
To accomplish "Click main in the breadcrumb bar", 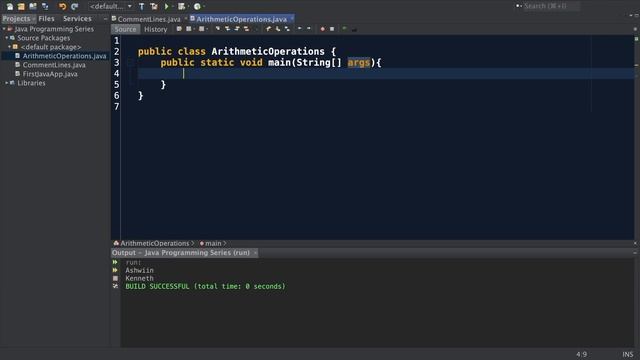I will [213, 243].
